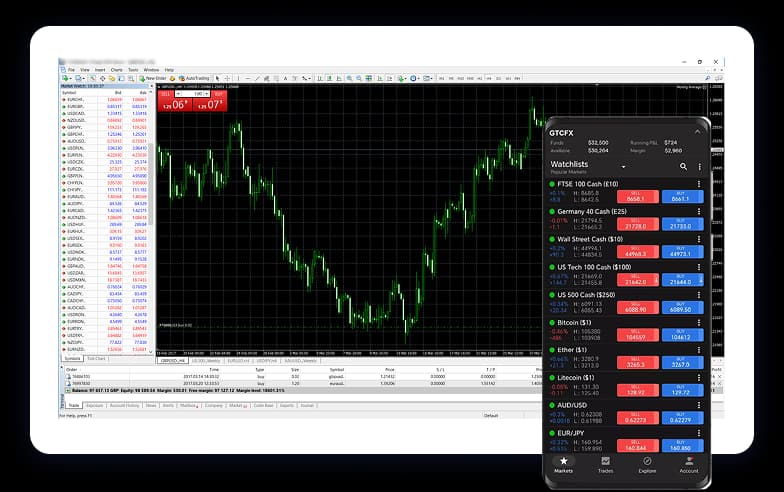Open Germany 40 Cash row options menu
This screenshot has width=784, height=492.
click(x=699, y=212)
